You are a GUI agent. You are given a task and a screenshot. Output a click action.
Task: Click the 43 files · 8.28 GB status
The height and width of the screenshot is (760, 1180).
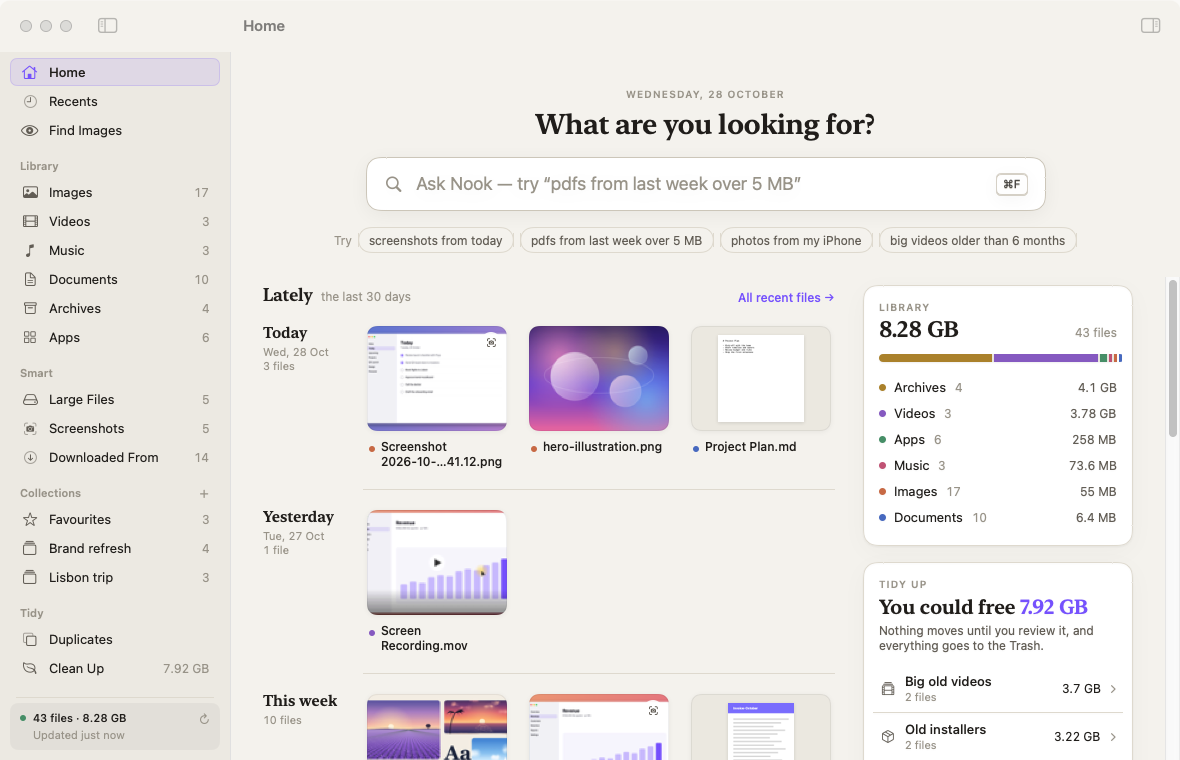point(80,718)
